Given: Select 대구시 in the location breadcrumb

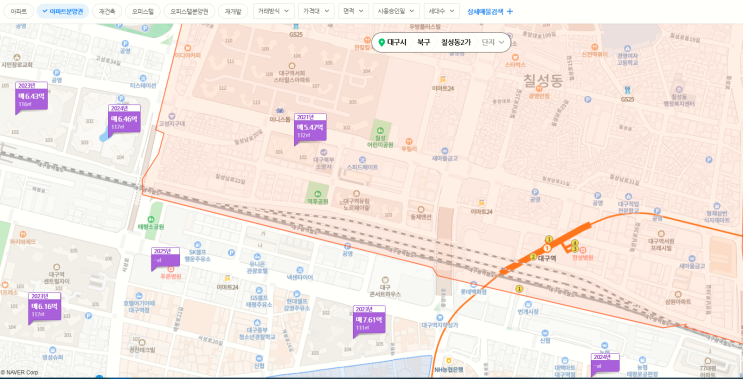Looking at the screenshot, I should pos(397,42).
